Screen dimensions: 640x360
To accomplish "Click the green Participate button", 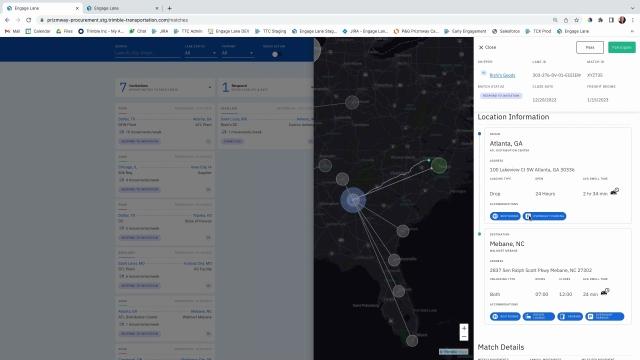I will [x=622, y=47].
